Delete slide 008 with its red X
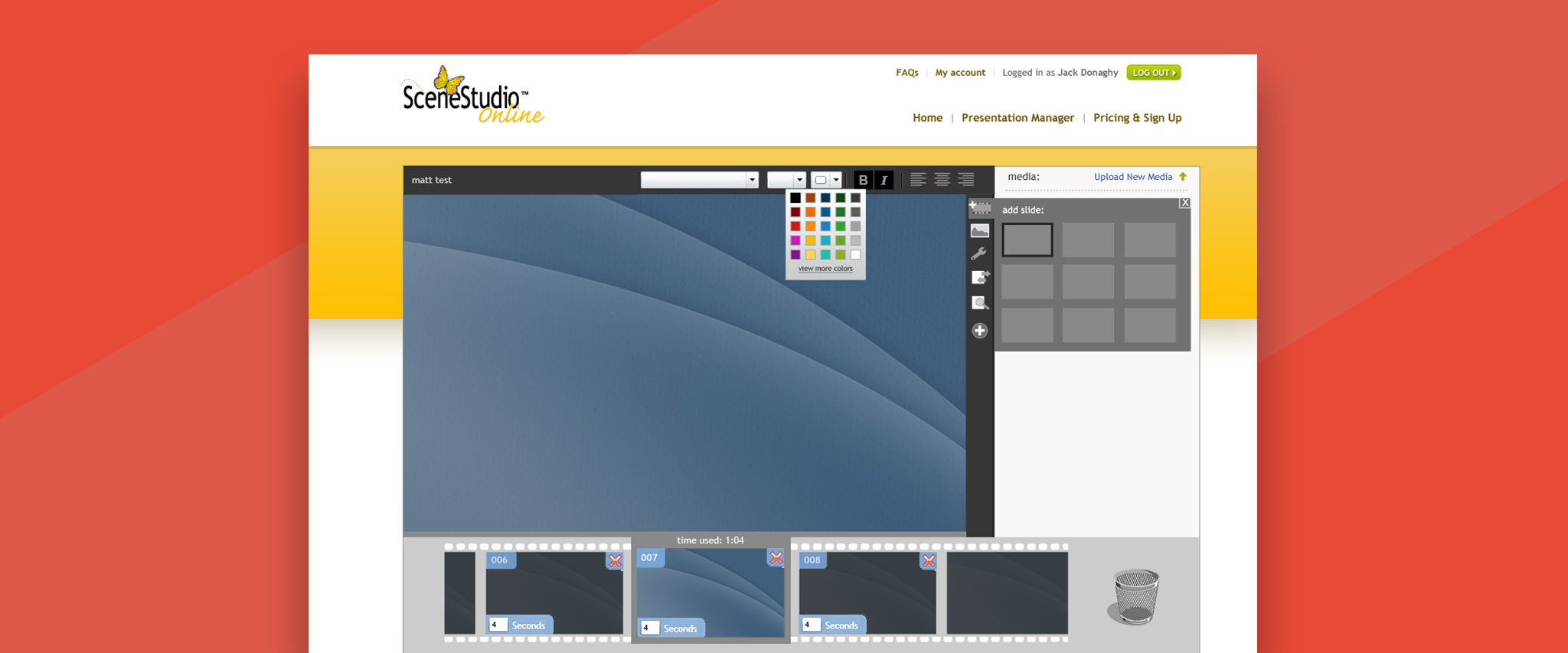The width and height of the screenshot is (1568, 653). pyautogui.click(x=928, y=560)
